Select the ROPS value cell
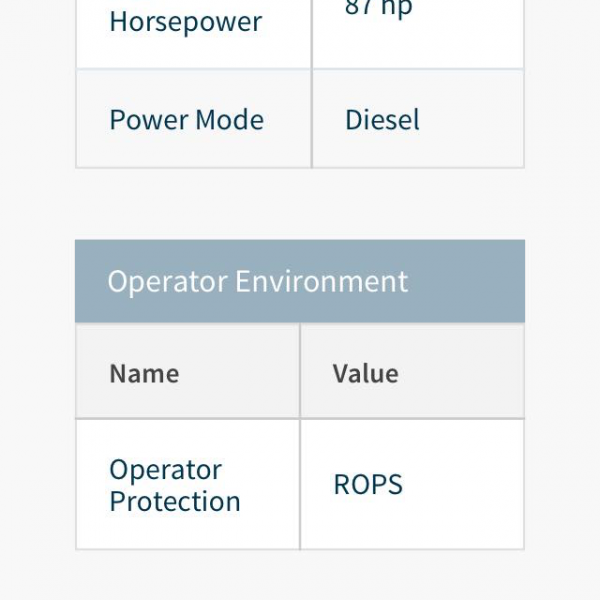The width and height of the screenshot is (600, 600). pos(412,484)
